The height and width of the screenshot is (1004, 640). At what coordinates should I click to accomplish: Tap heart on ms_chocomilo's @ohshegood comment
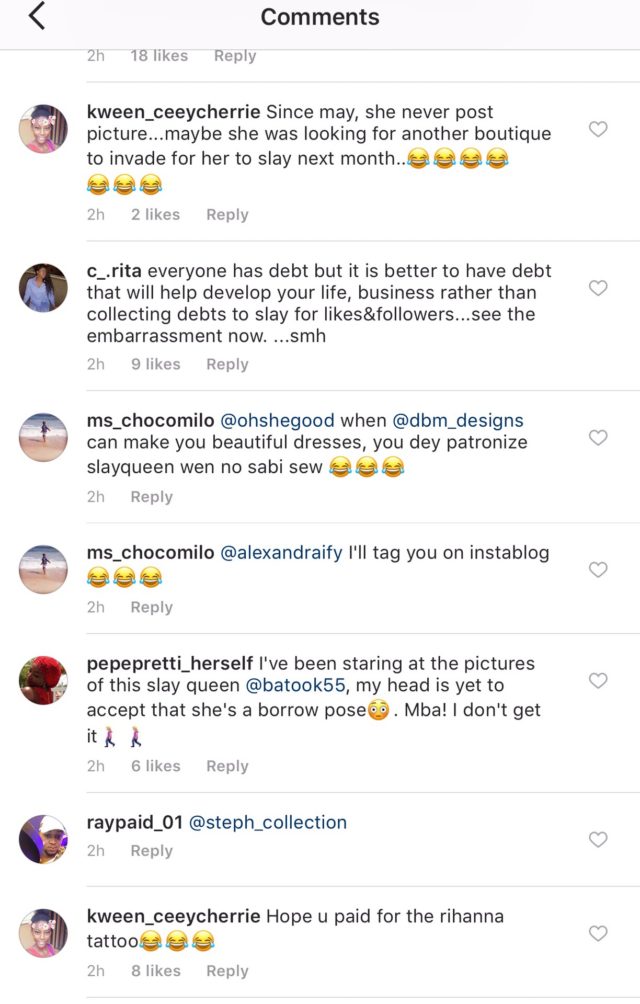(598, 437)
